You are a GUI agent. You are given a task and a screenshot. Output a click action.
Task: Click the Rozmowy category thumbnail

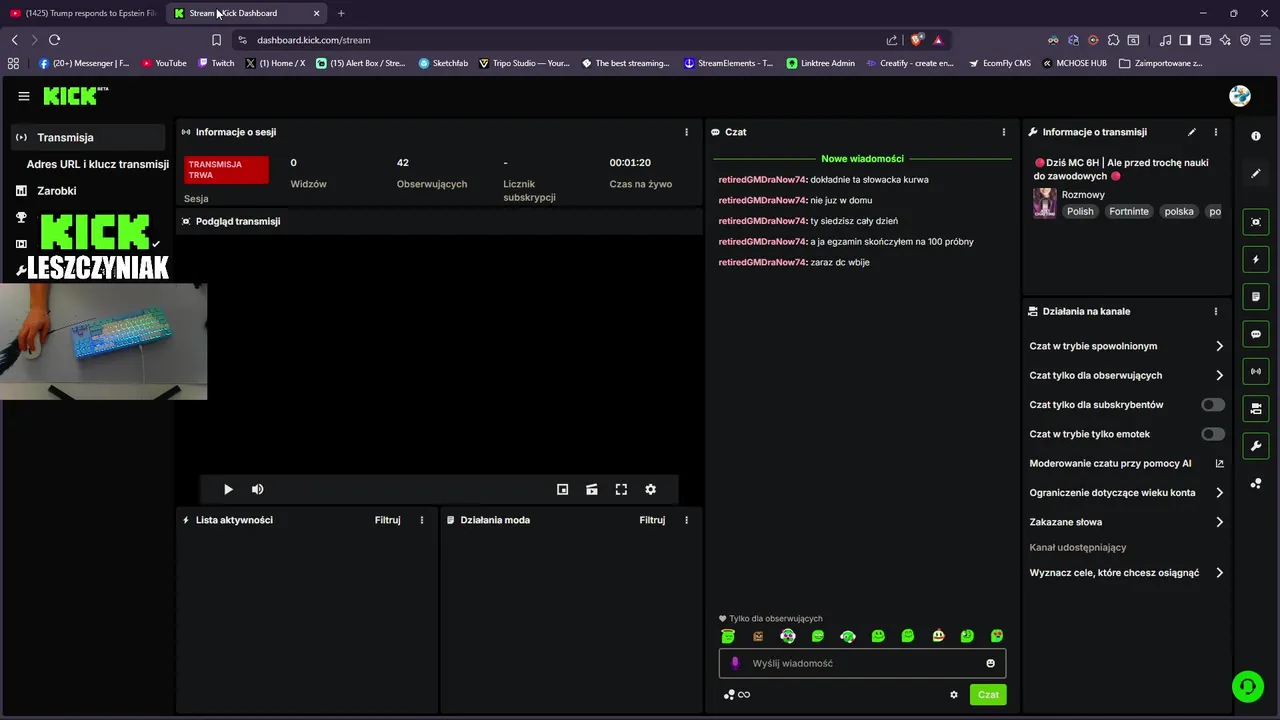[x=1045, y=203]
